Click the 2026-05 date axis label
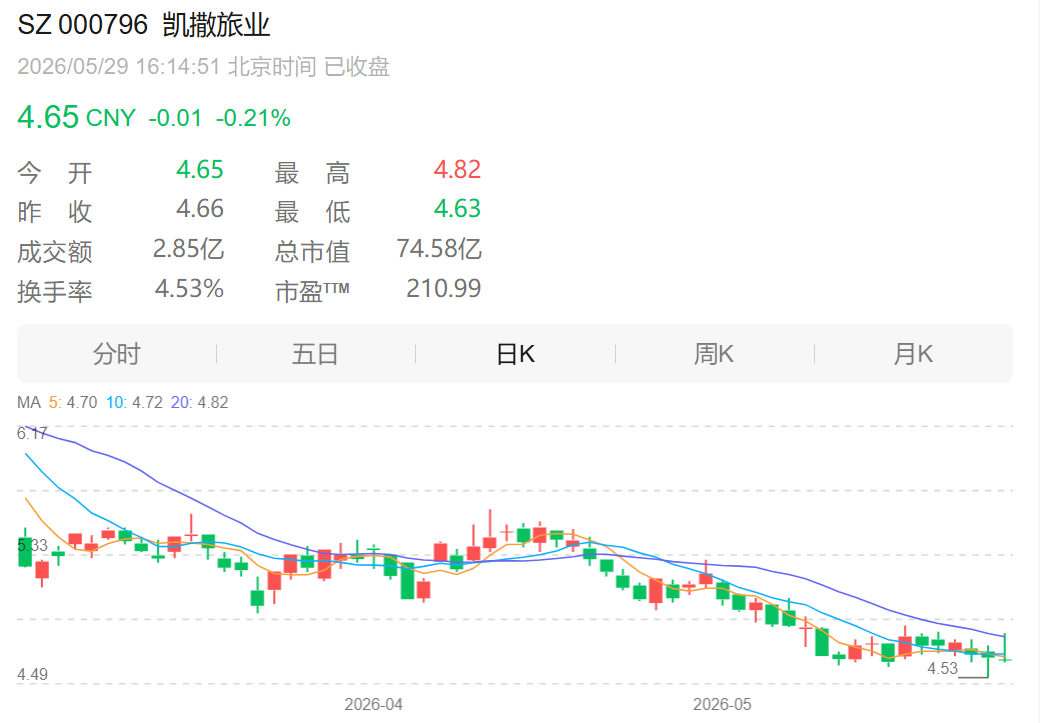 (x=722, y=704)
